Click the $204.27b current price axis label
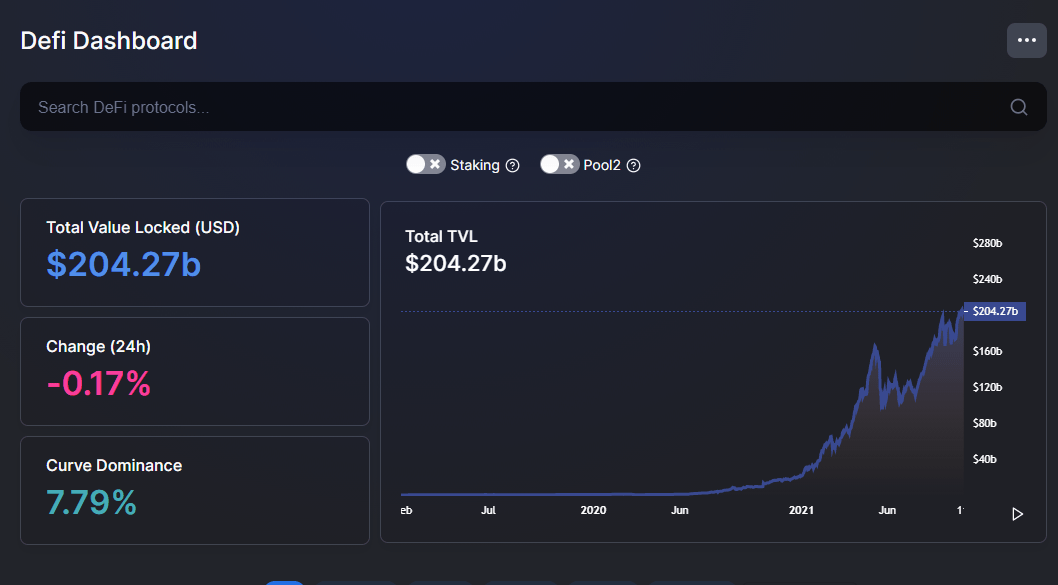1058x585 pixels. 994,311
